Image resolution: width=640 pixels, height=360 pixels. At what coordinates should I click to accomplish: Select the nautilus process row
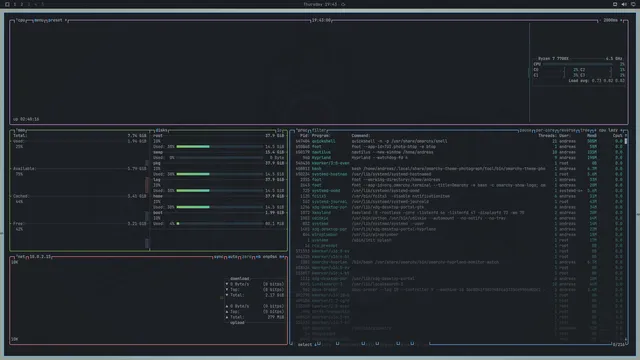[x=460, y=152]
